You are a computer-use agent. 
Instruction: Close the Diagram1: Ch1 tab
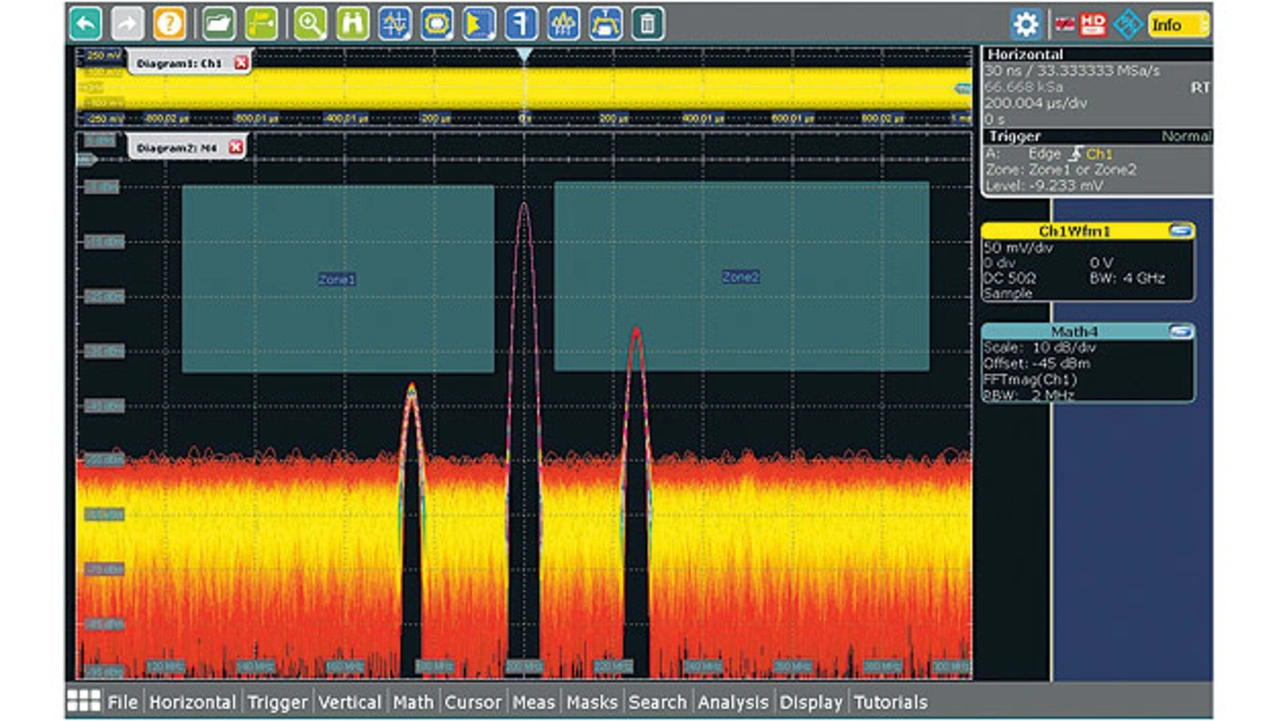click(240, 63)
